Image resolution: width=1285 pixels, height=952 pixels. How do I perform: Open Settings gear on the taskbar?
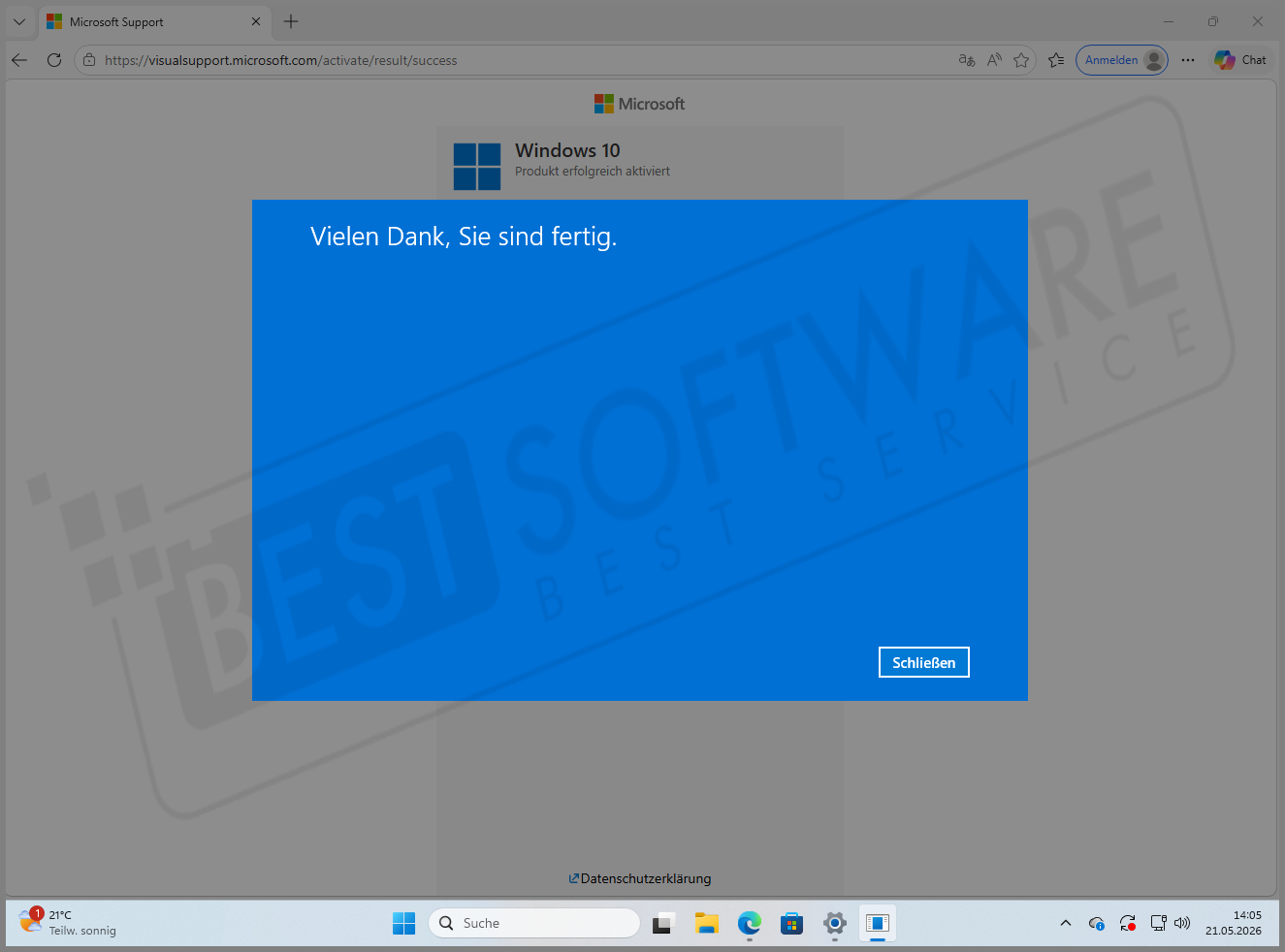835,923
